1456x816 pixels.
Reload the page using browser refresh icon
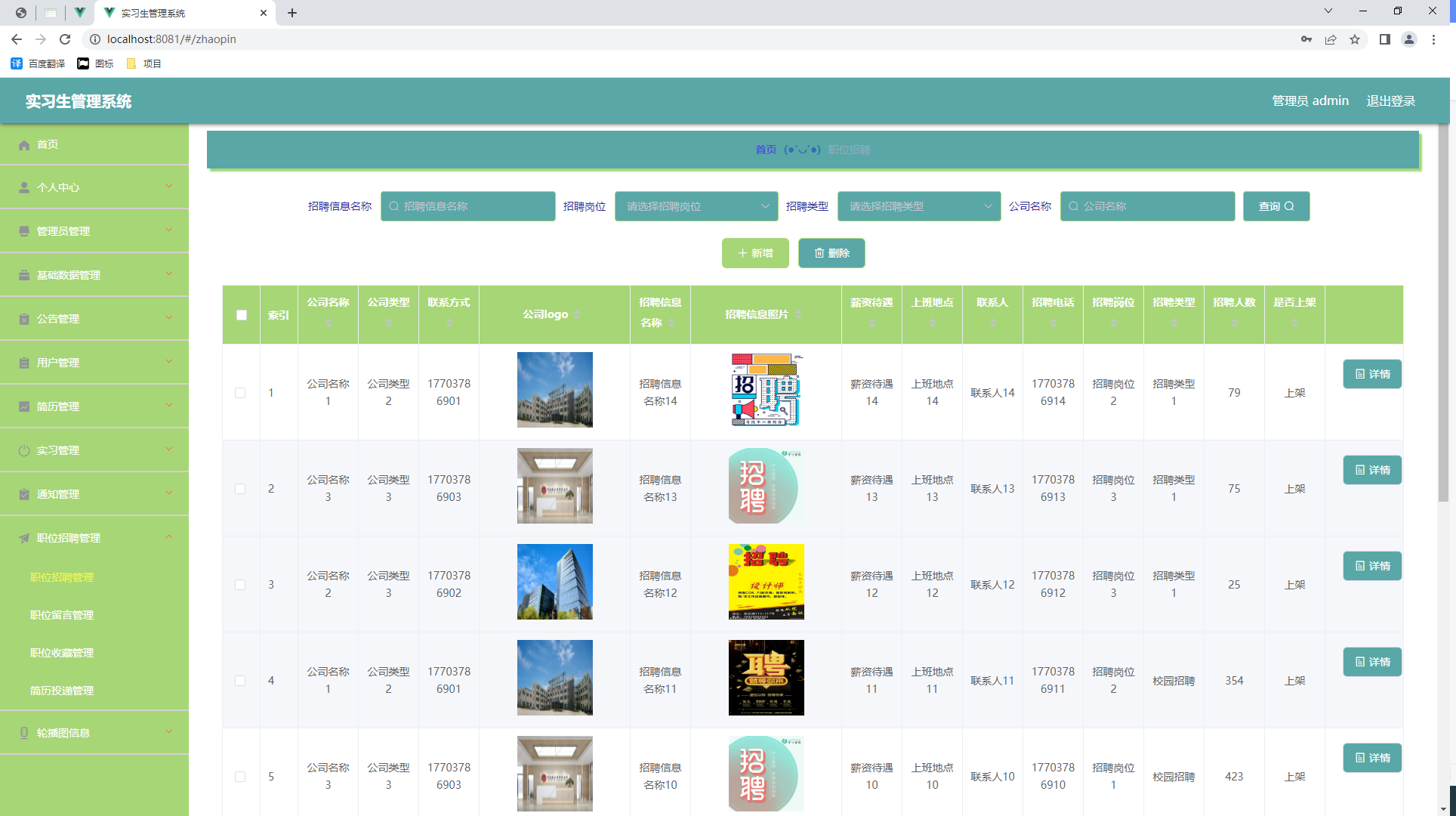coord(65,39)
